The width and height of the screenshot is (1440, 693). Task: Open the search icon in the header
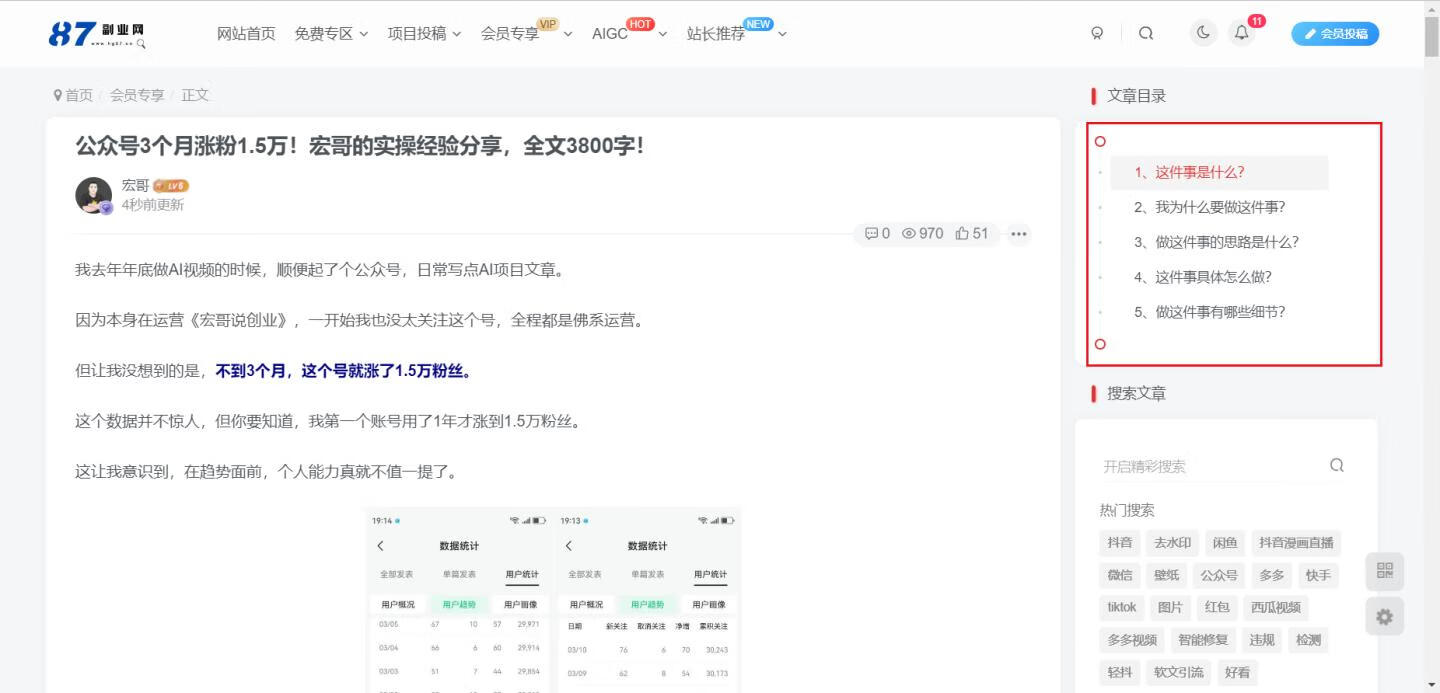(1145, 32)
